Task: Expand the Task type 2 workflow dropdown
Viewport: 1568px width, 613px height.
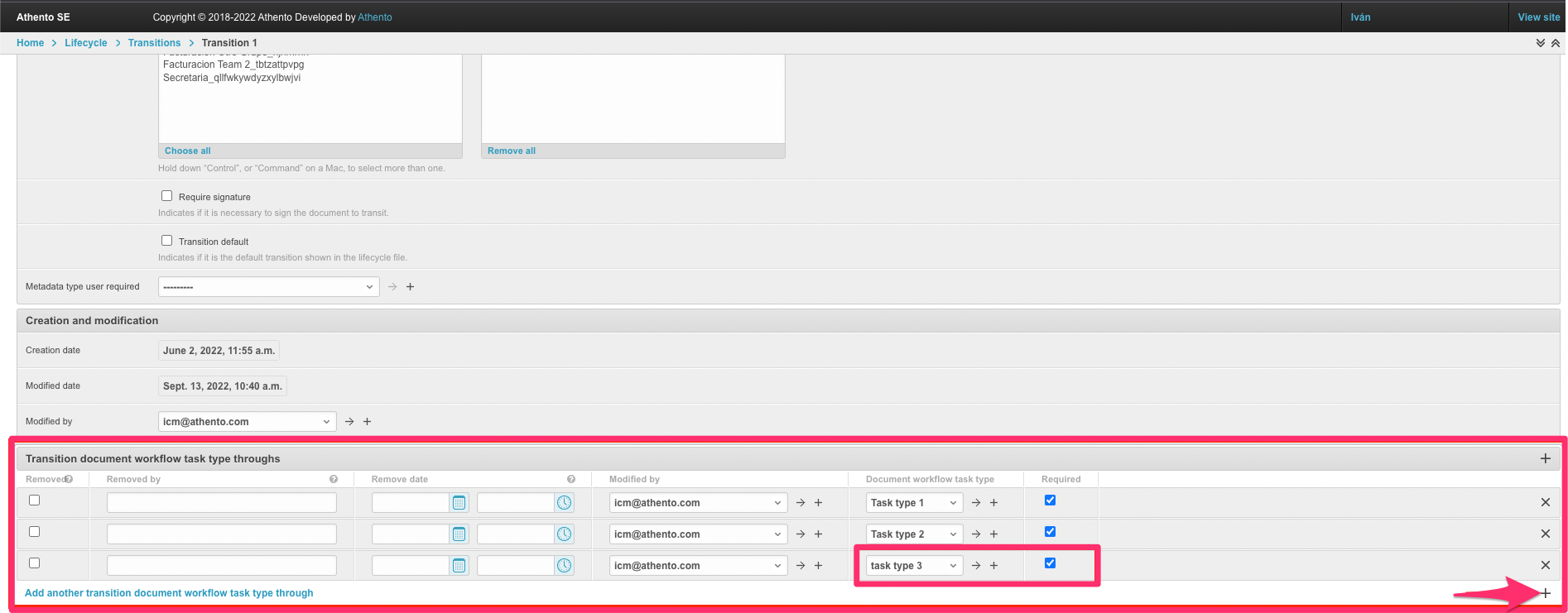Action: point(913,534)
